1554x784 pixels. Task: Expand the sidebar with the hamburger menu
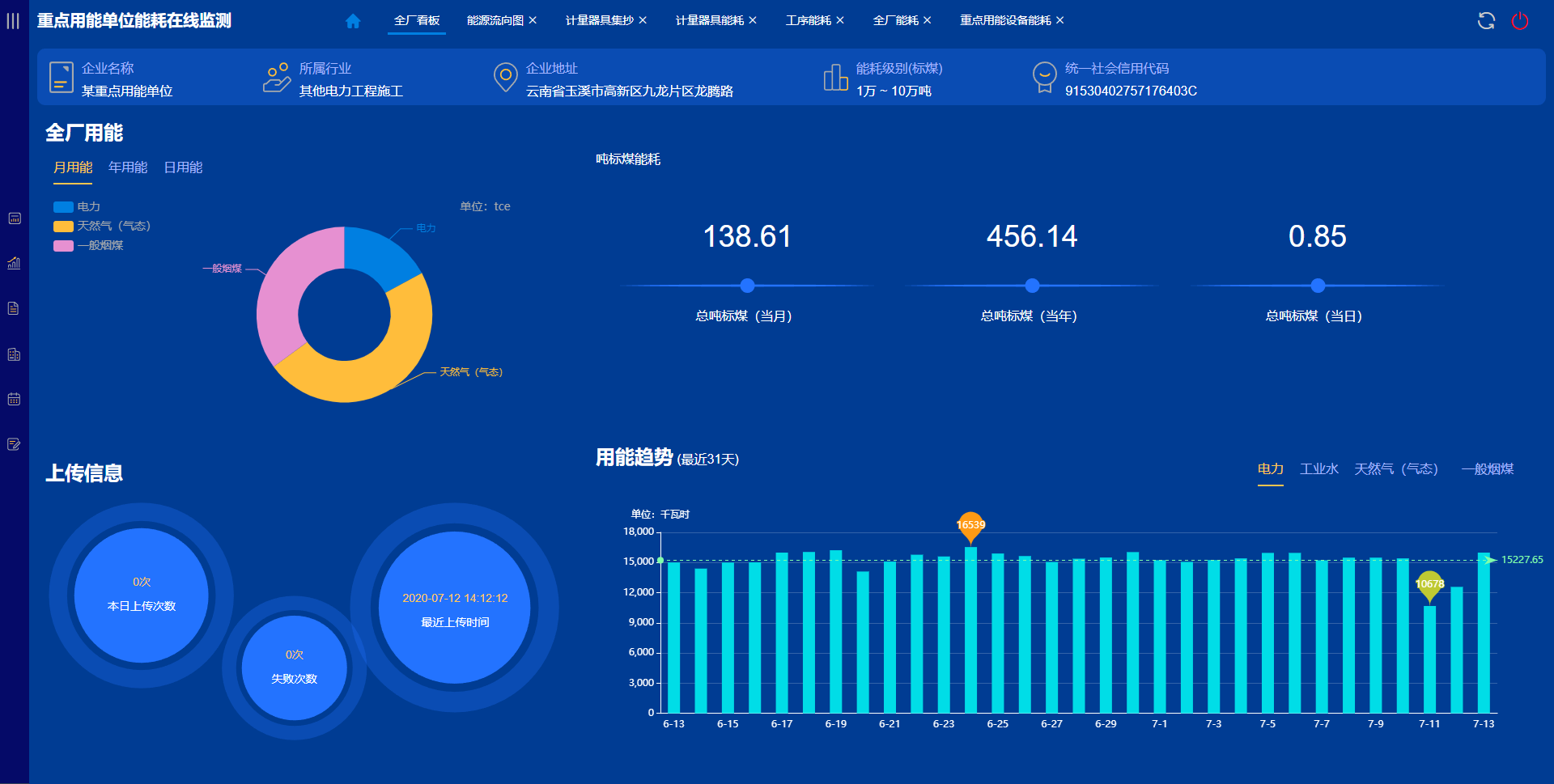coord(13,21)
